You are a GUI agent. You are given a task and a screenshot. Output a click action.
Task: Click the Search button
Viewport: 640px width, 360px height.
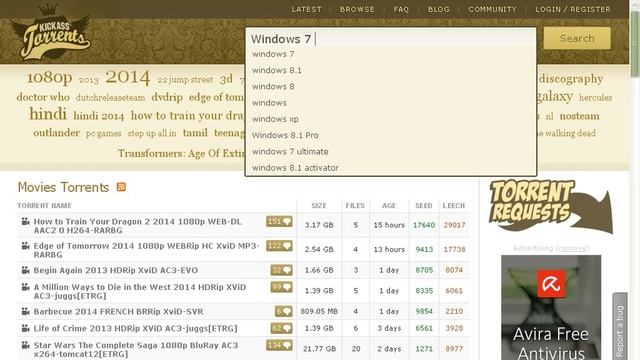pyautogui.click(x=577, y=38)
